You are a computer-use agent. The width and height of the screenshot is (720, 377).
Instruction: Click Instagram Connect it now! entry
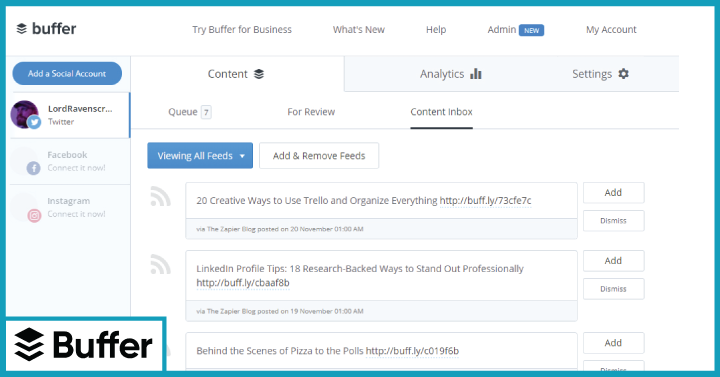tap(70, 208)
